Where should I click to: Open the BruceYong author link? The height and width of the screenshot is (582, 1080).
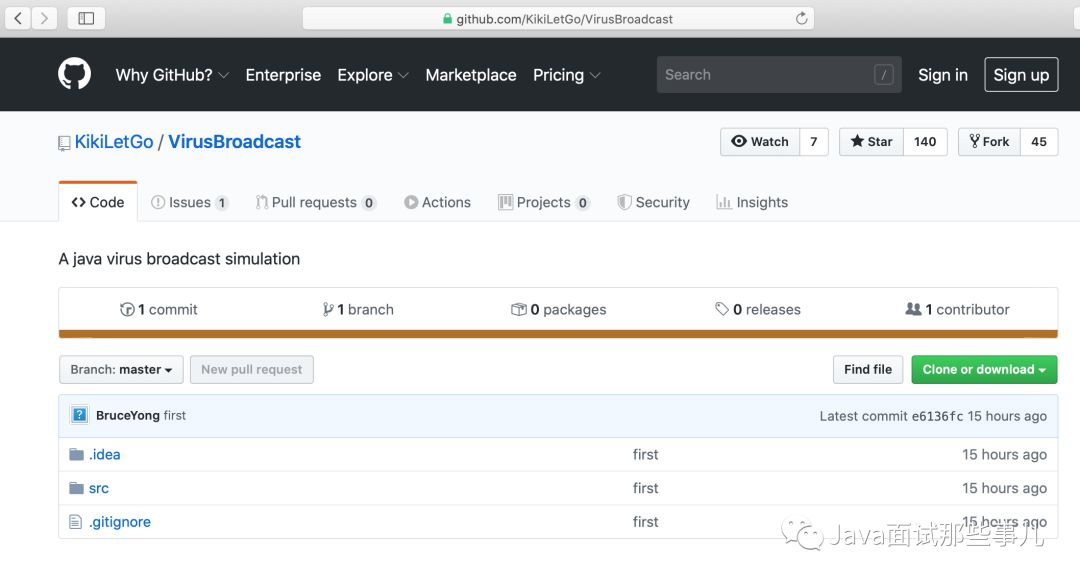(127, 415)
